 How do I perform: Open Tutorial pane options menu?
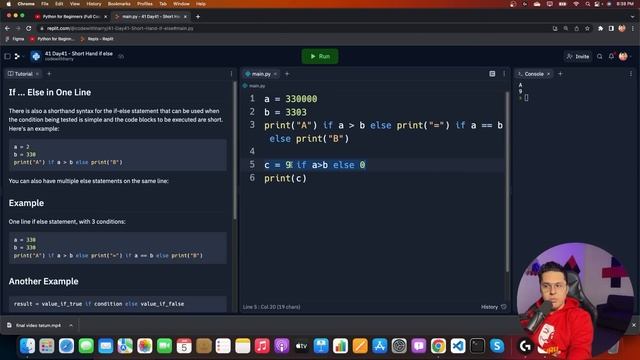231,74
